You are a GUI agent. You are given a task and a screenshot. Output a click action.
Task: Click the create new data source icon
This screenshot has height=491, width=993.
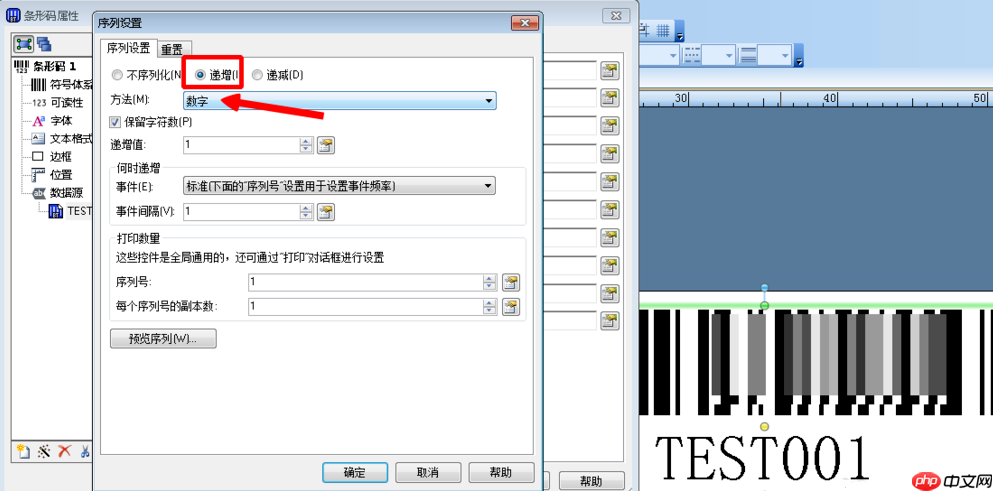[x=24, y=451]
